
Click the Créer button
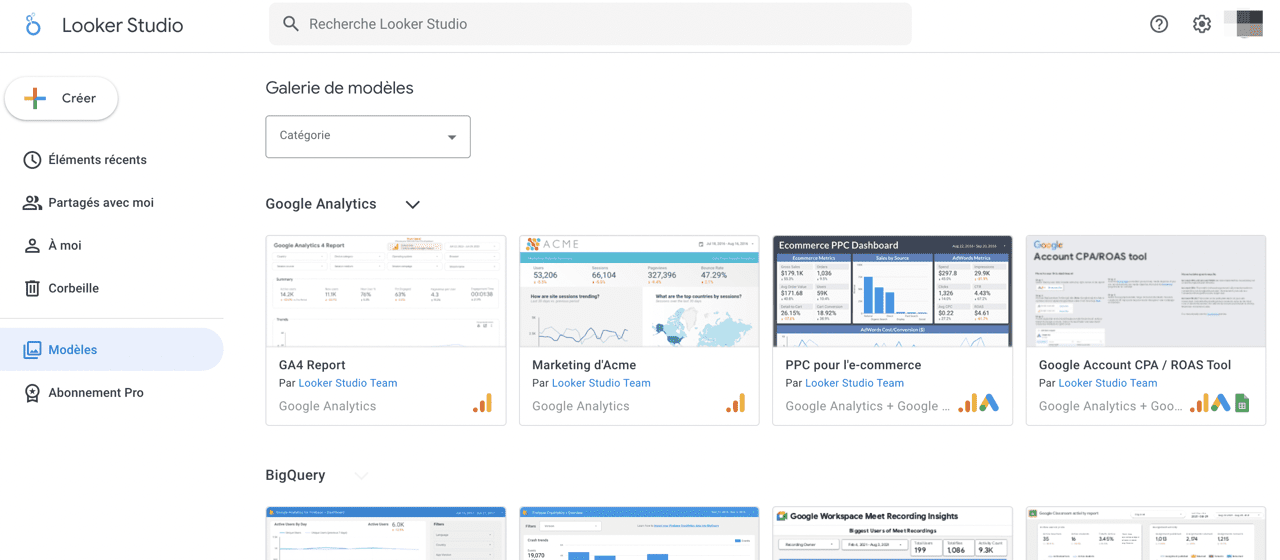pos(62,98)
